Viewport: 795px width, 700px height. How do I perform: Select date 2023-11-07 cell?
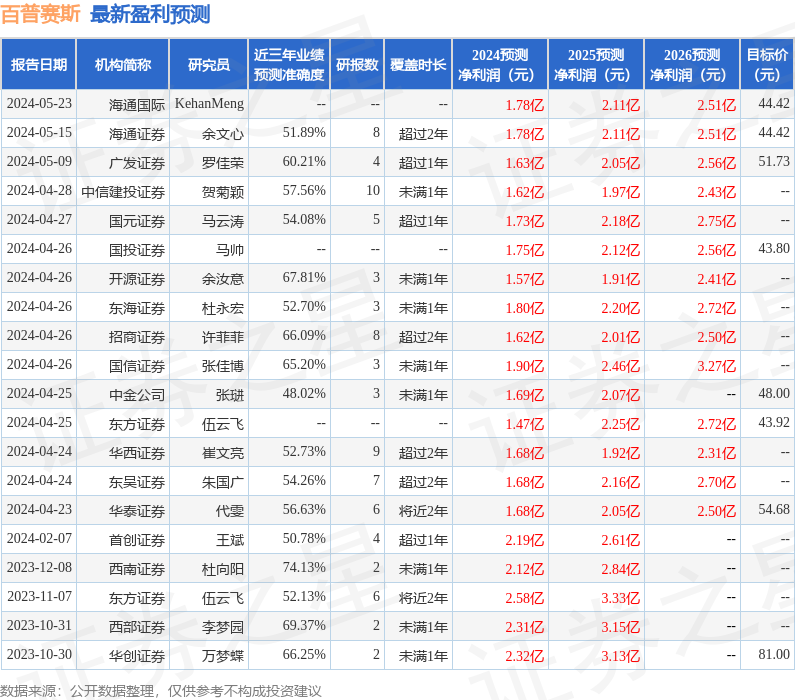pos(40,596)
